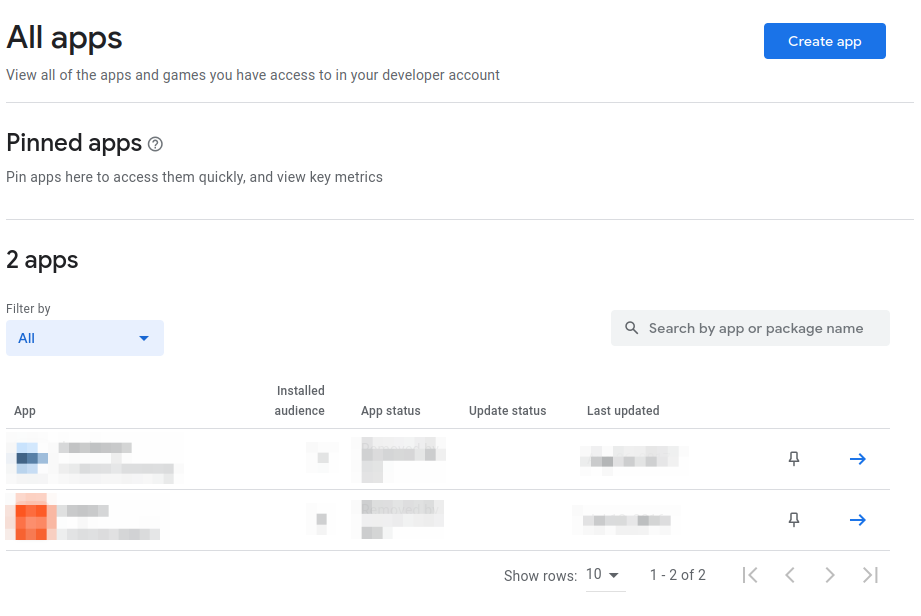Screen dimensions: 921x616
Task: Open the Filter by dropdown
Action: [x=84, y=338]
